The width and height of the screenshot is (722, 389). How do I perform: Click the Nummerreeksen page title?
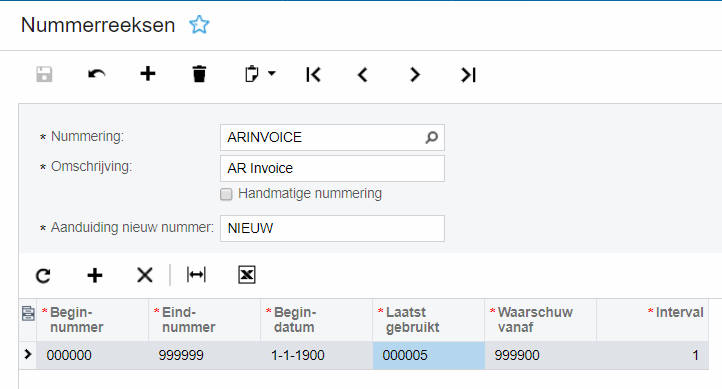(98, 25)
